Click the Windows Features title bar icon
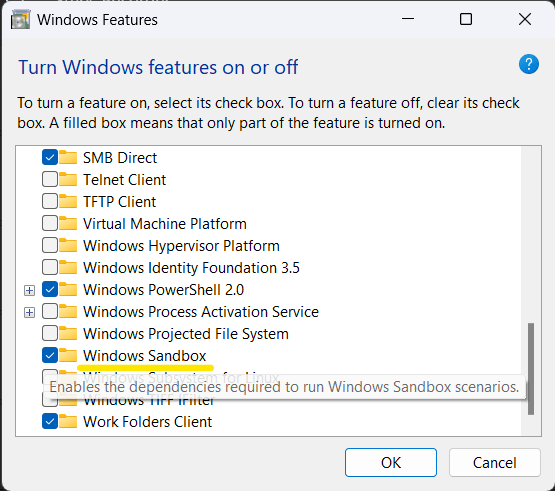Screen dimensions: 555x491 (21, 19)
